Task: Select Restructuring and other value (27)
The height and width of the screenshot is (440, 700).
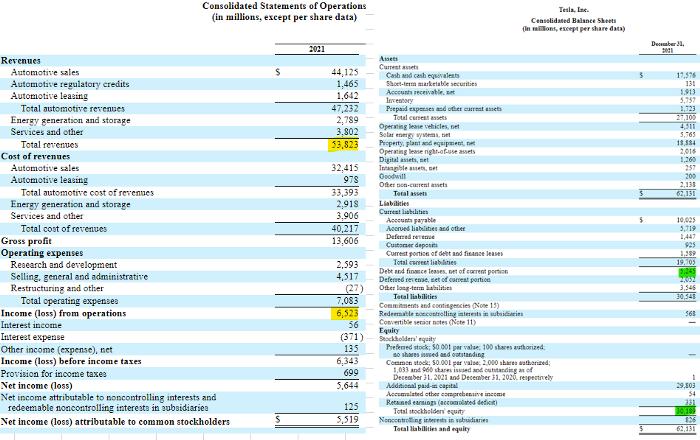Action: (x=354, y=288)
